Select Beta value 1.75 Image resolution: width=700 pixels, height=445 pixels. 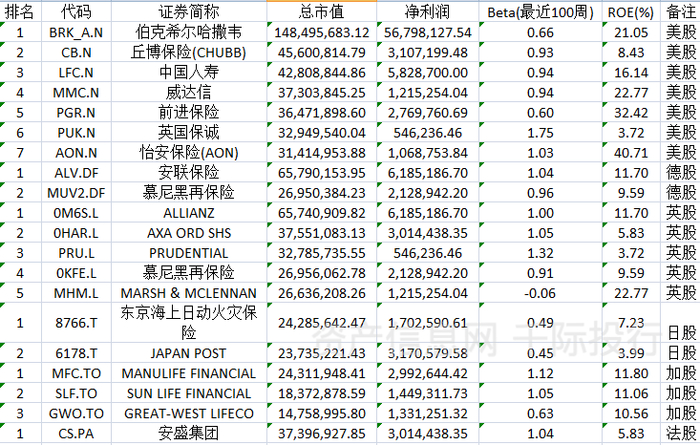540,133
